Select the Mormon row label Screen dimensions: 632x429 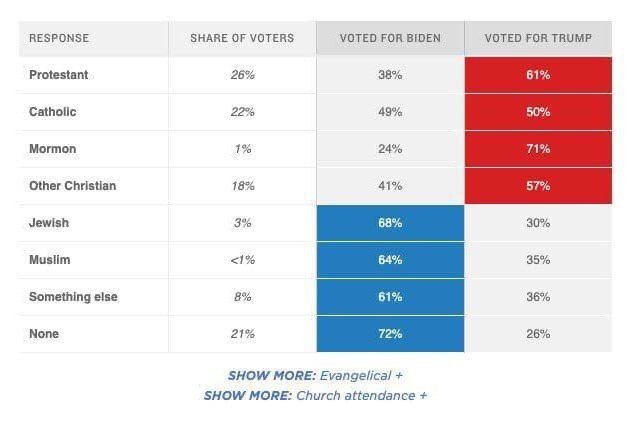tap(52, 149)
